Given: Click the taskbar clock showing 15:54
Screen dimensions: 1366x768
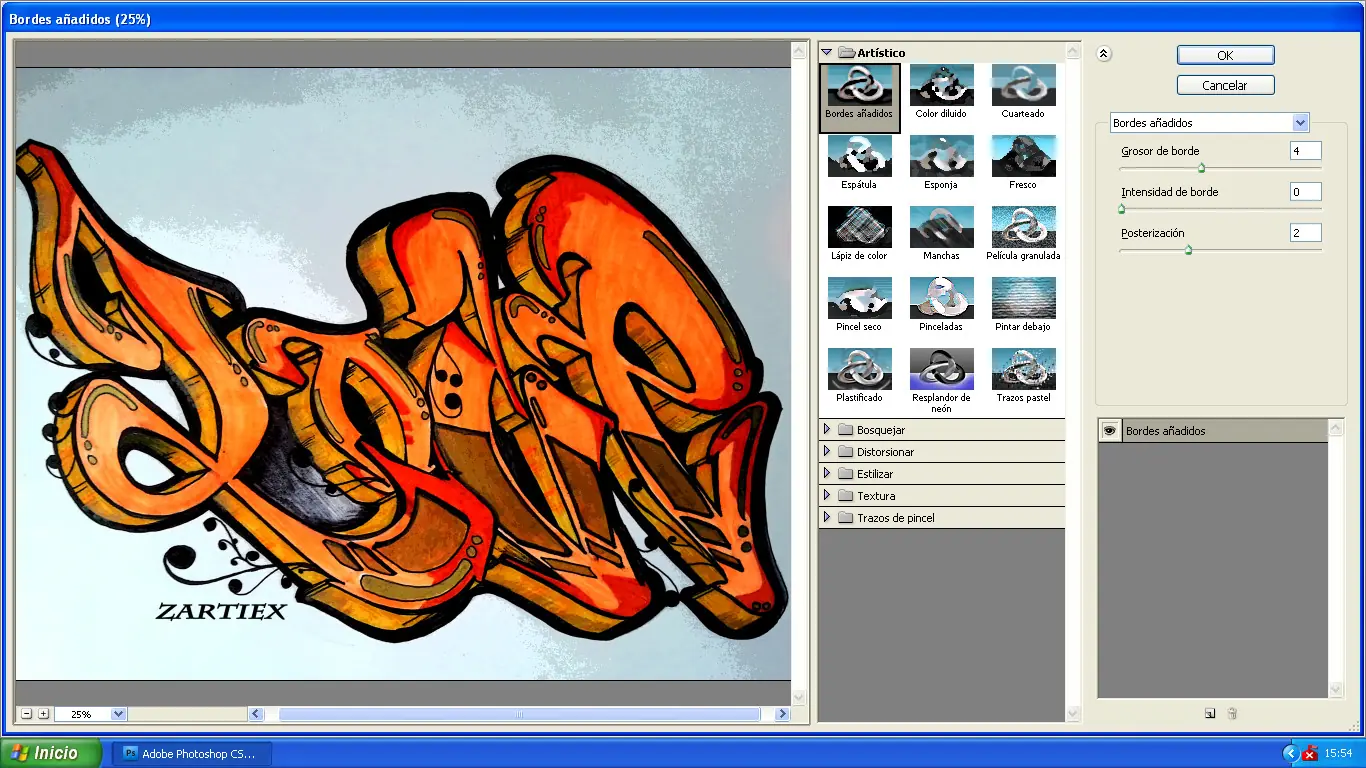Looking at the screenshot, I should (x=1338, y=754).
